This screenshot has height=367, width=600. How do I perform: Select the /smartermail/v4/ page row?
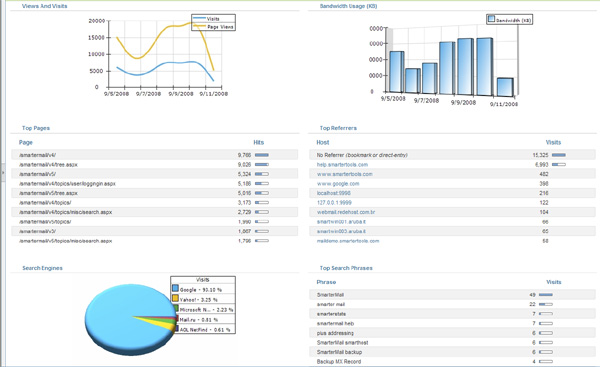pyautogui.click(x=155, y=155)
